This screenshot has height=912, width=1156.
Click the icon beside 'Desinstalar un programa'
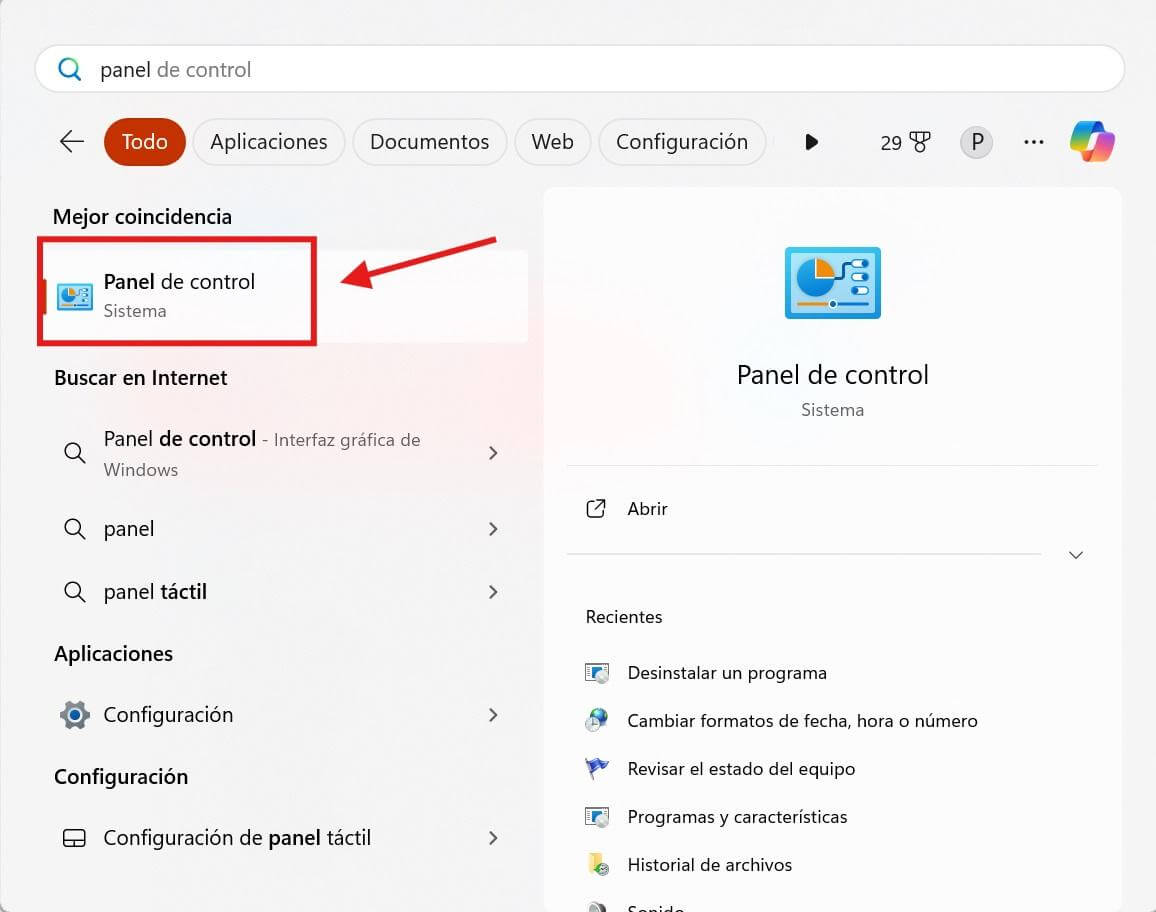tap(597, 673)
